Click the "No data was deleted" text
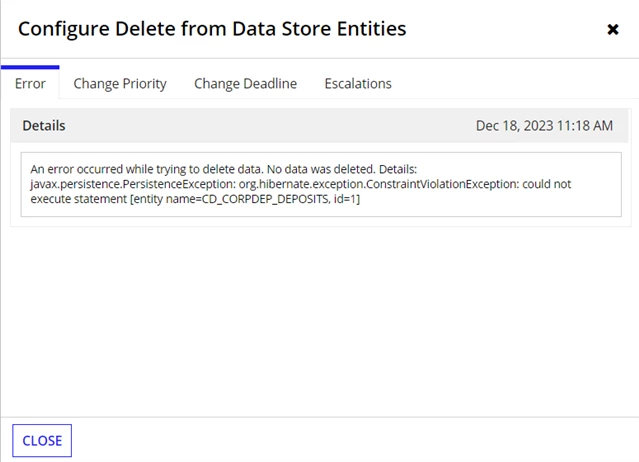The height and width of the screenshot is (462, 639). point(321,169)
